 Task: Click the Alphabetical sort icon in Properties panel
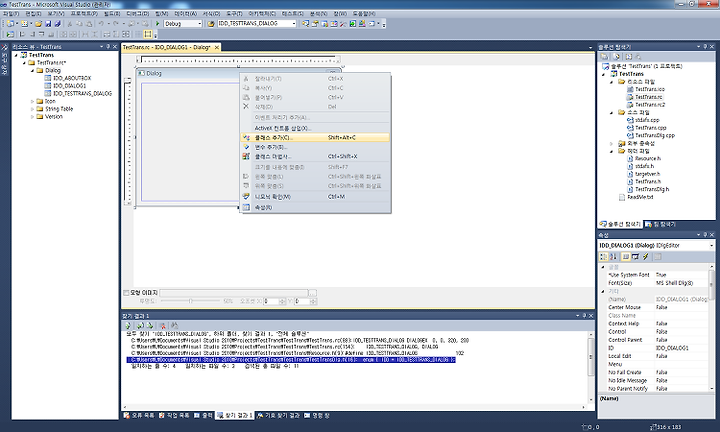point(613,257)
